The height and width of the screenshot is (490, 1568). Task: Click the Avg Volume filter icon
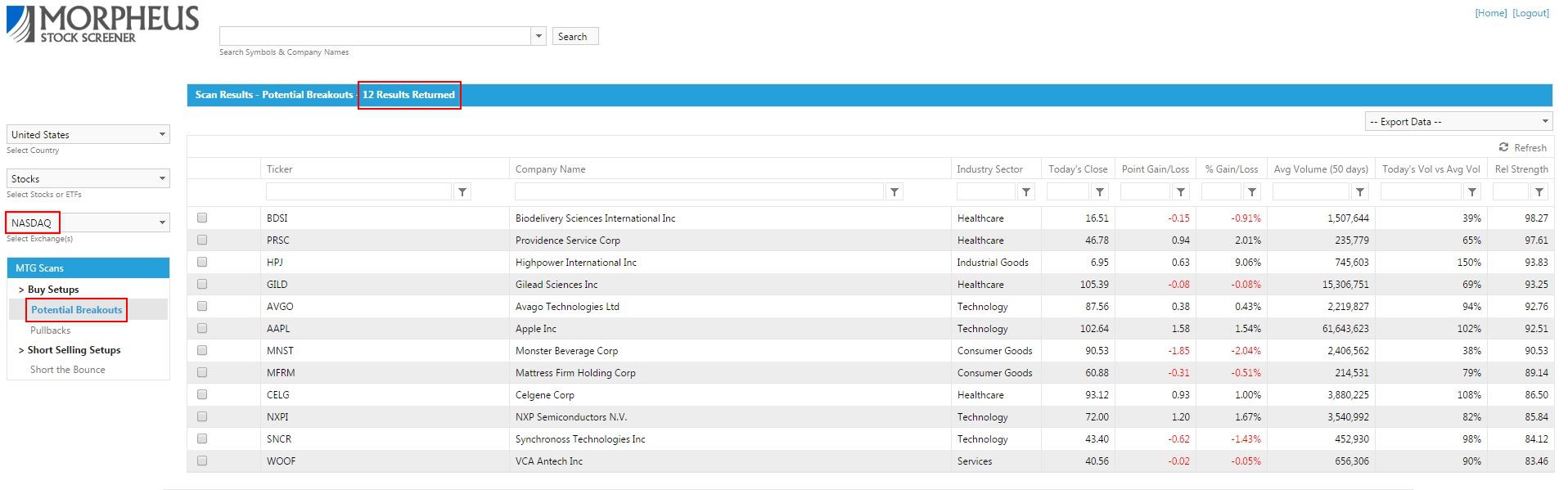tap(1359, 192)
